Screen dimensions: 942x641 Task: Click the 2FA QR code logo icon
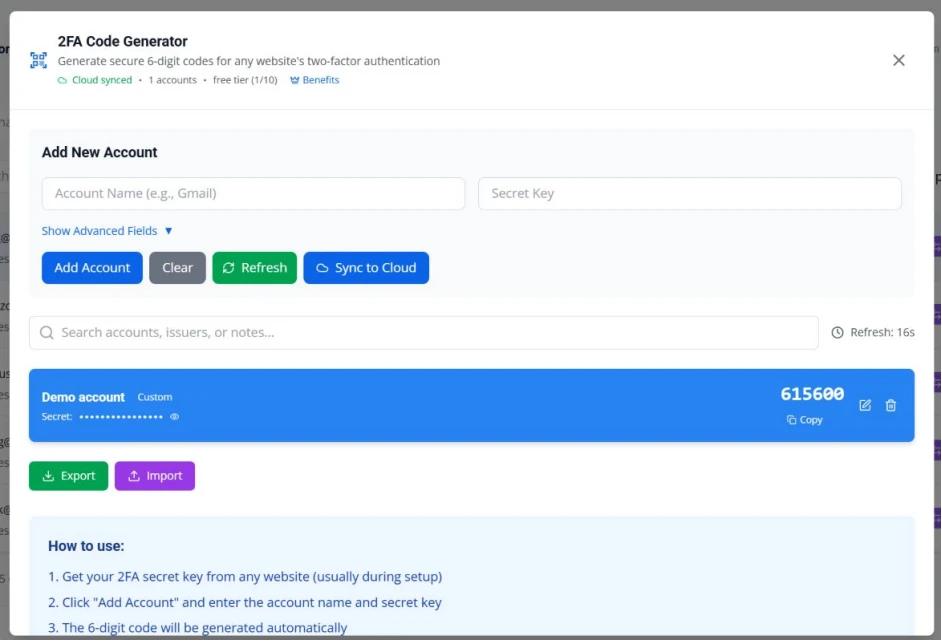(x=38, y=60)
